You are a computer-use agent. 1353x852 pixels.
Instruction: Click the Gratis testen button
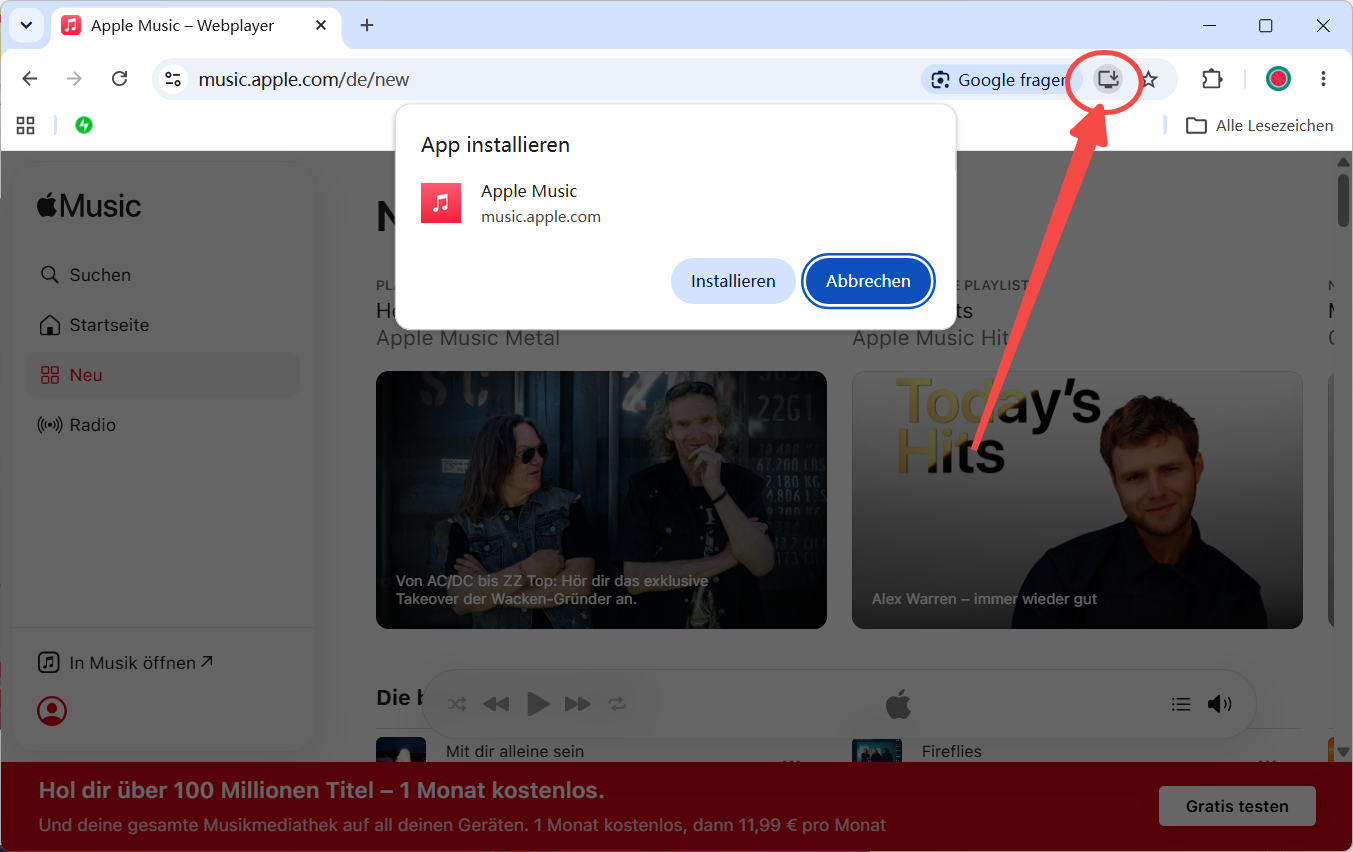(1237, 806)
